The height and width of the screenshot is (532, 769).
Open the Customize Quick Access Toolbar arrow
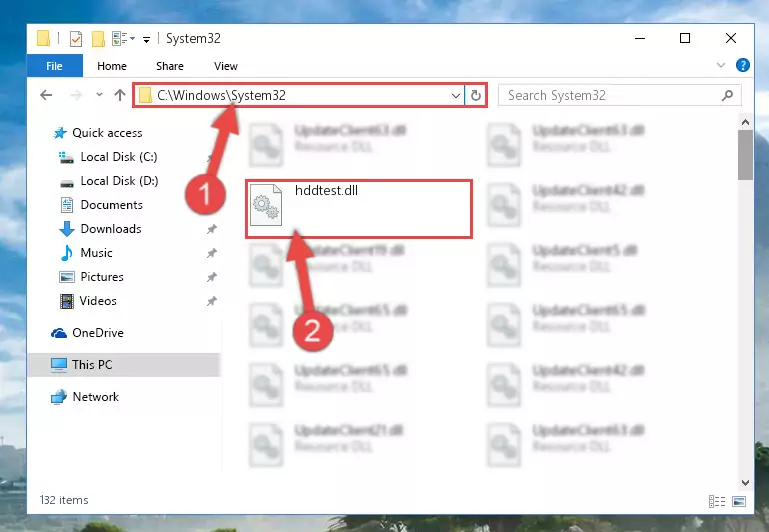(x=146, y=39)
